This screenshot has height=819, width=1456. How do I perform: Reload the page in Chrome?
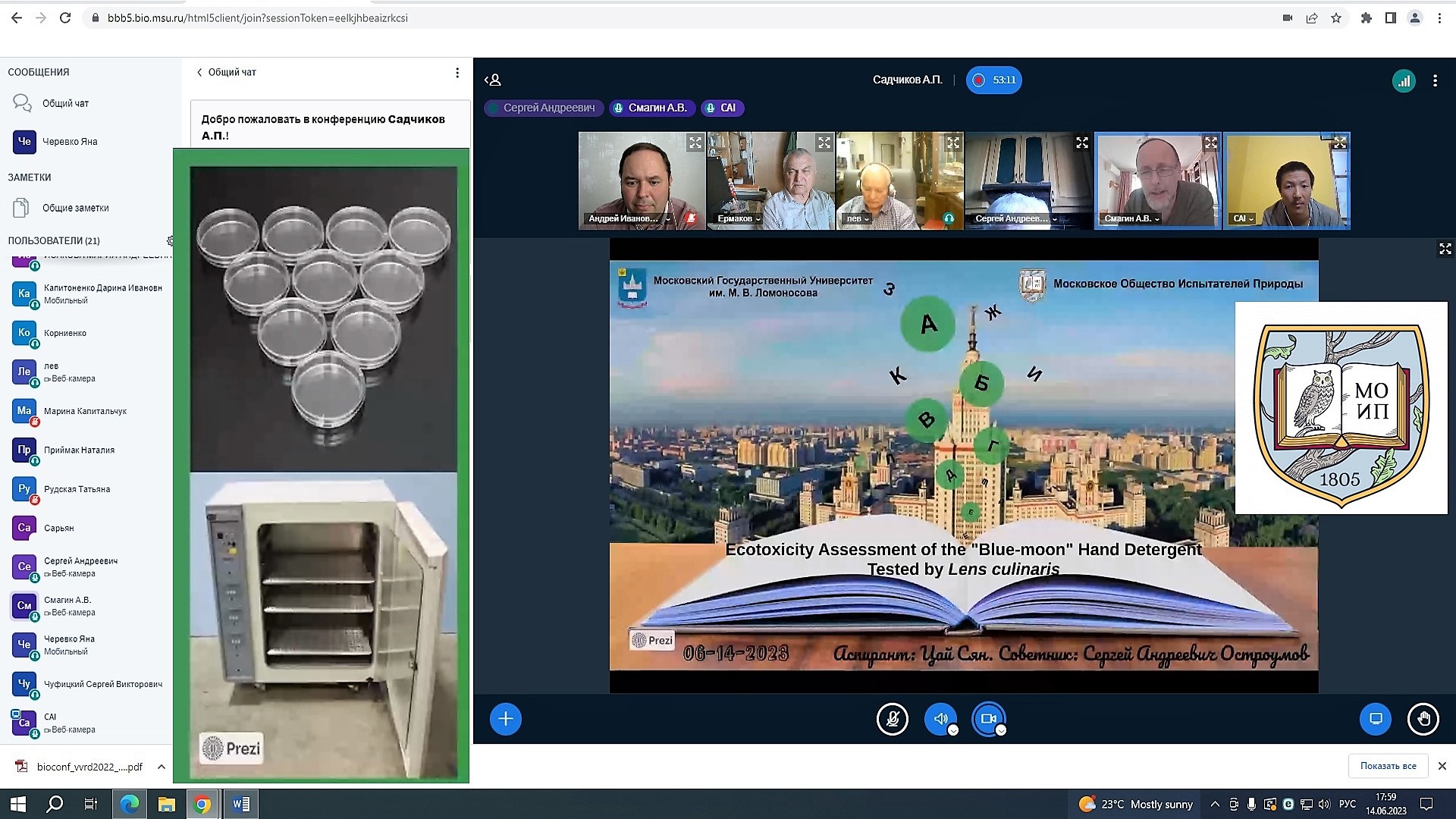(65, 18)
